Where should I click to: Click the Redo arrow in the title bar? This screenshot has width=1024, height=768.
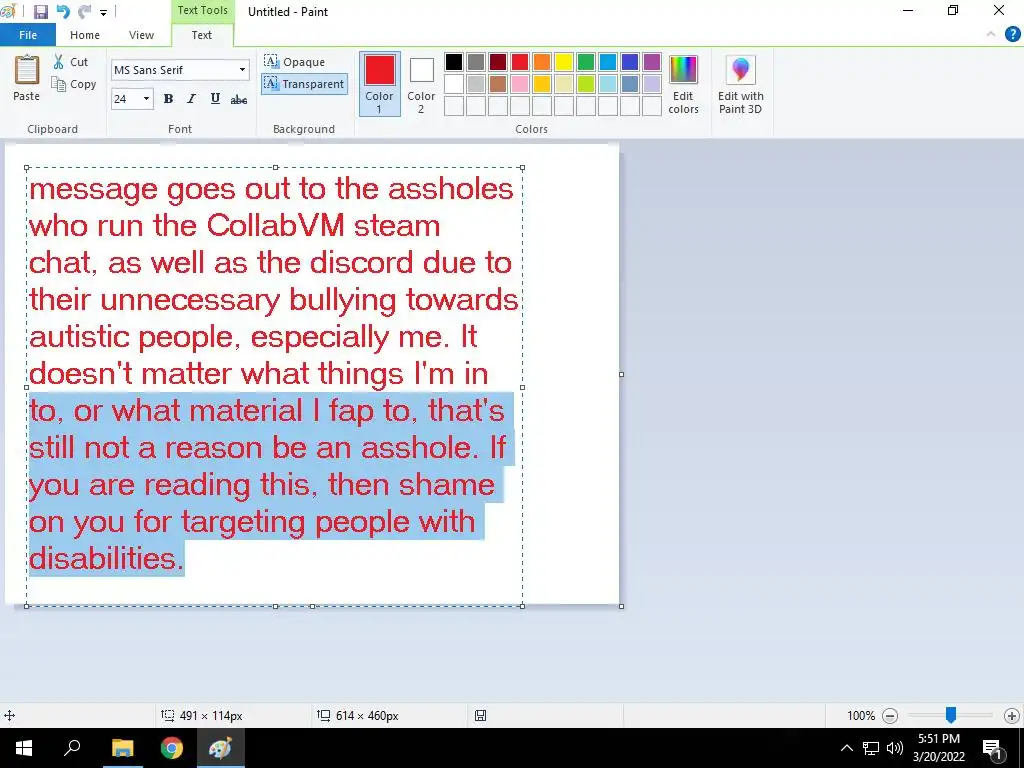84,12
